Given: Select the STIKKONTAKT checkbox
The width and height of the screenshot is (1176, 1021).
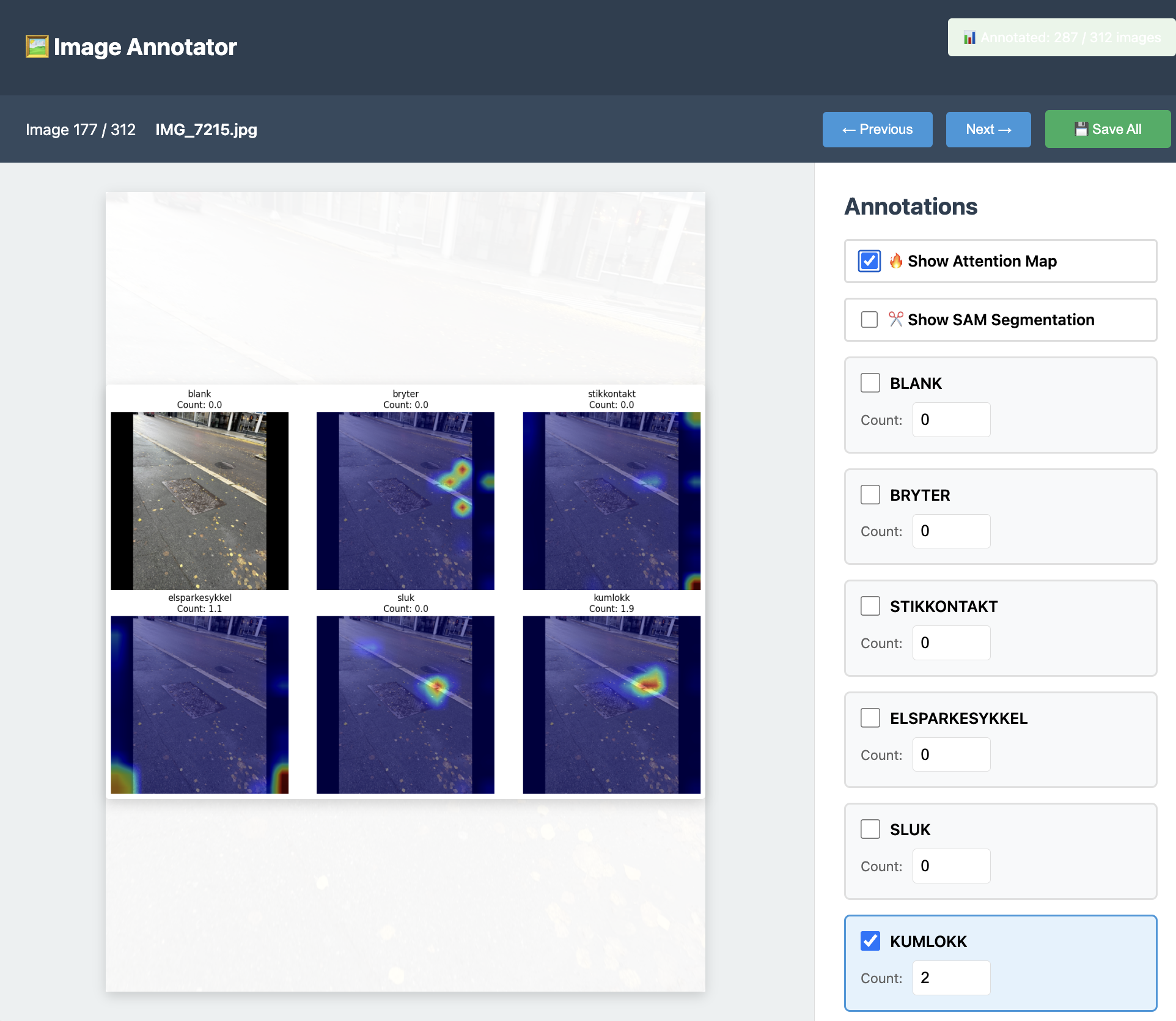Looking at the screenshot, I should (870, 606).
